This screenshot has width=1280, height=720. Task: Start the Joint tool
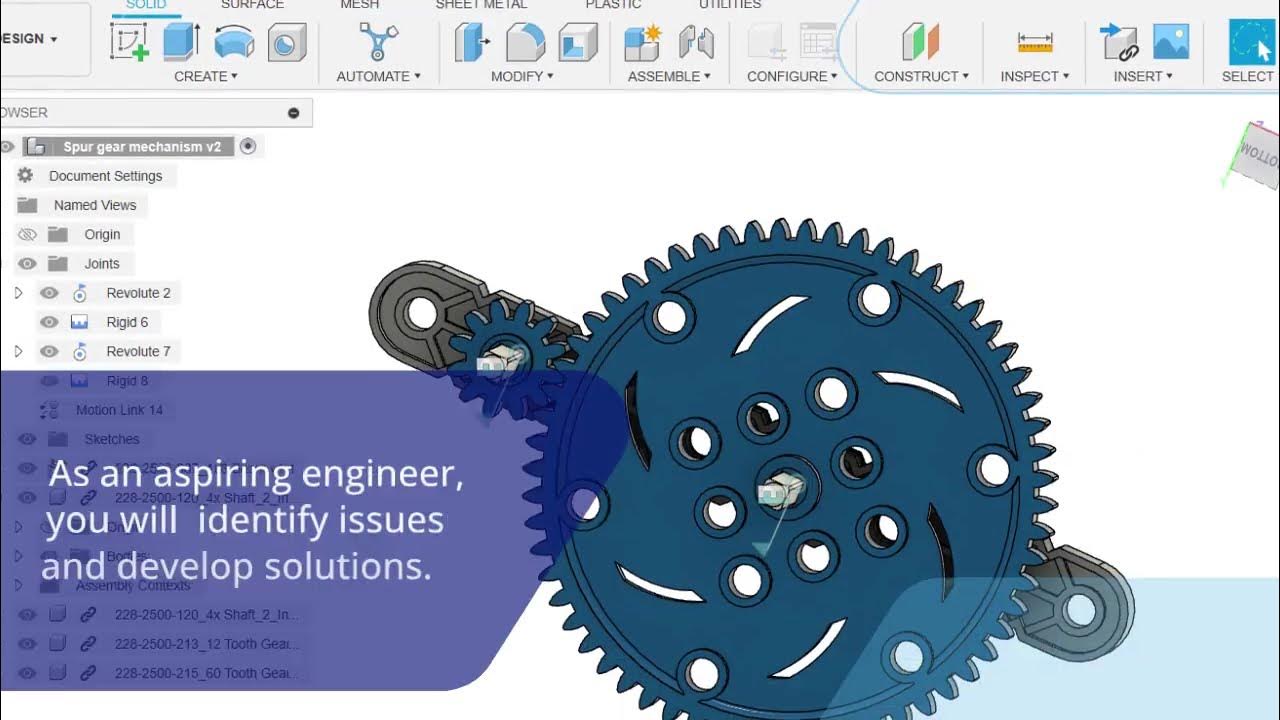click(696, 43)
